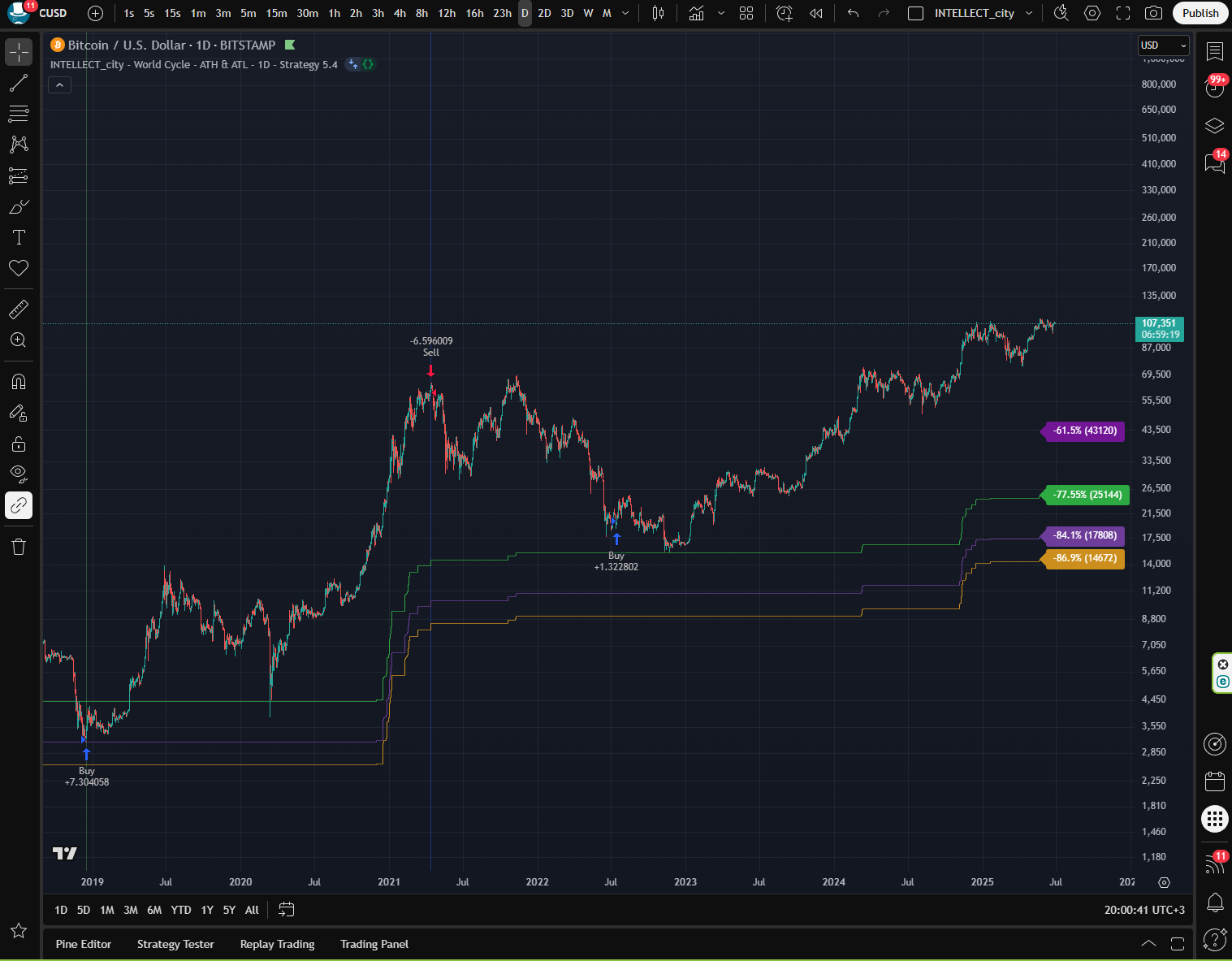Select the trend line drawing tool

19,83
